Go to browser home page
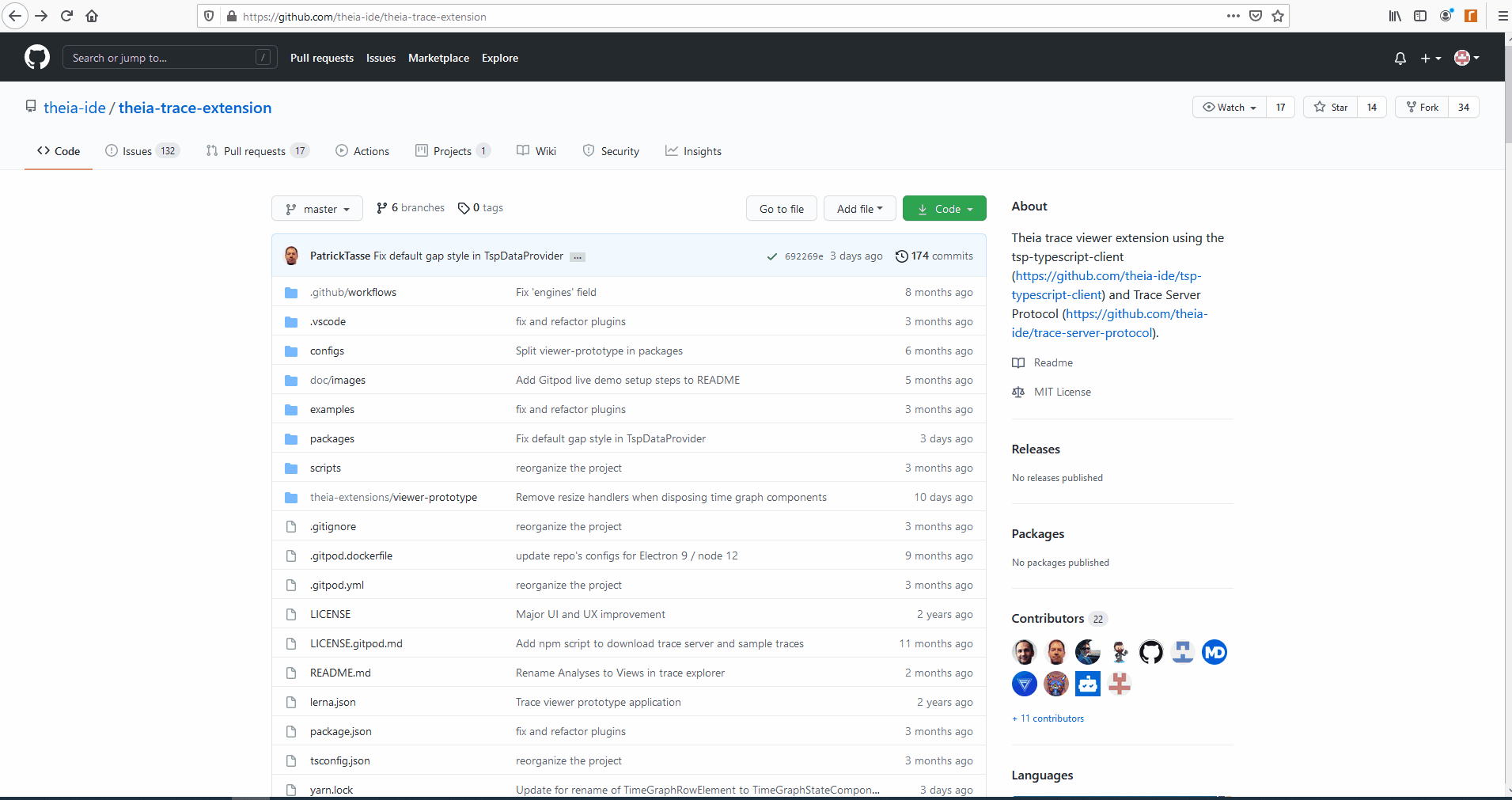The image size is (1512, 800). 92,16
